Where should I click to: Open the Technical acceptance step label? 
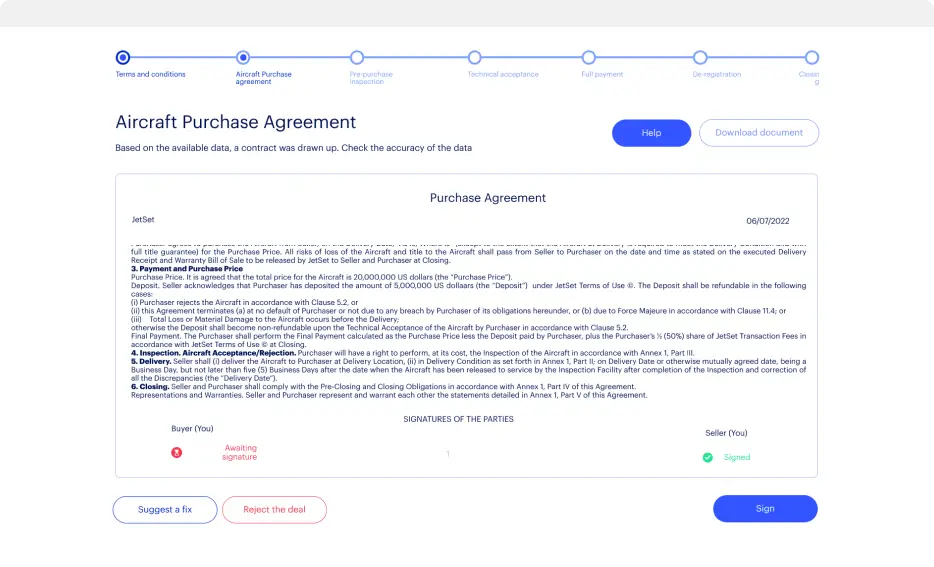[503, 74]
